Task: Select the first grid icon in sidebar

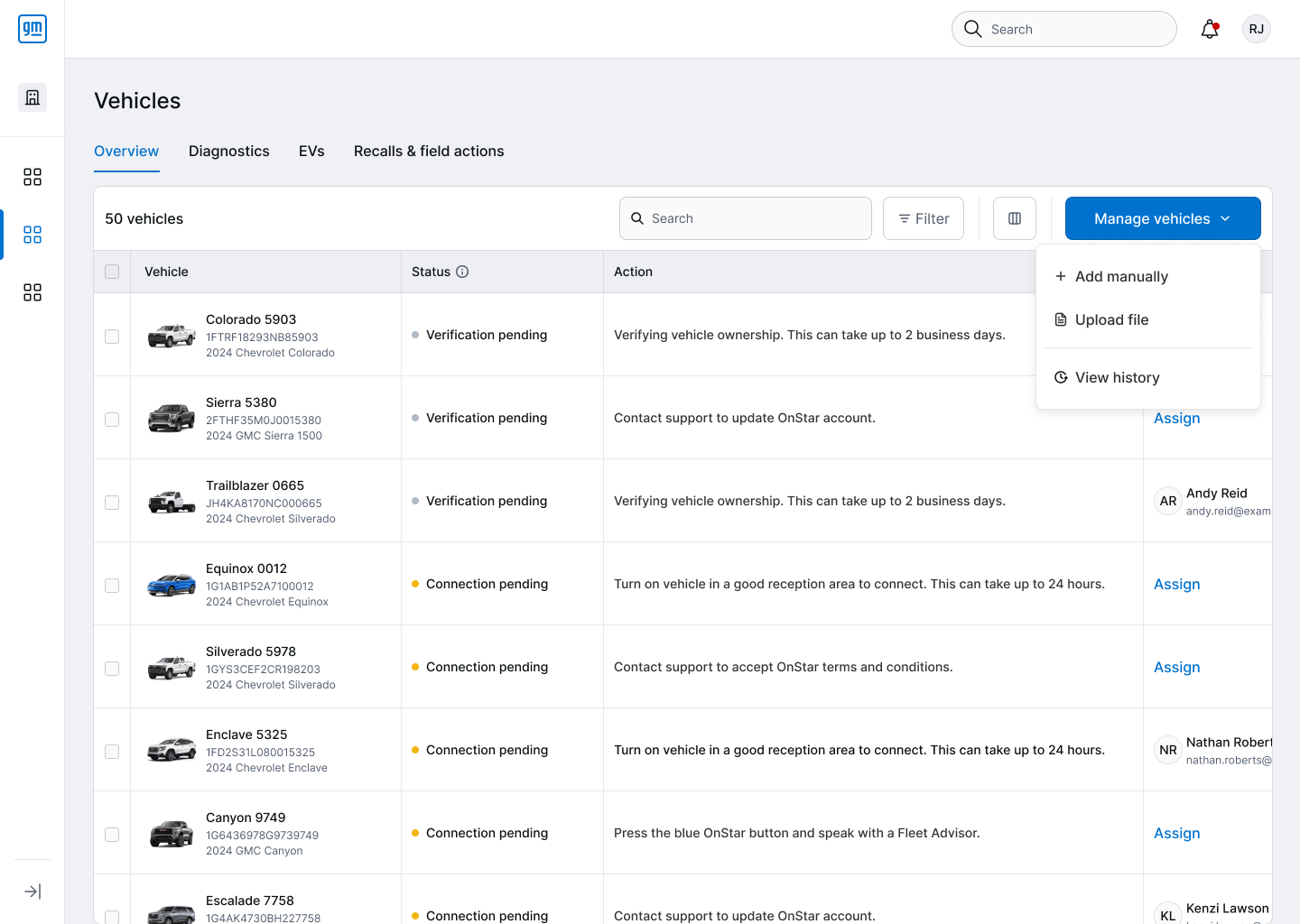Action: 32,177
